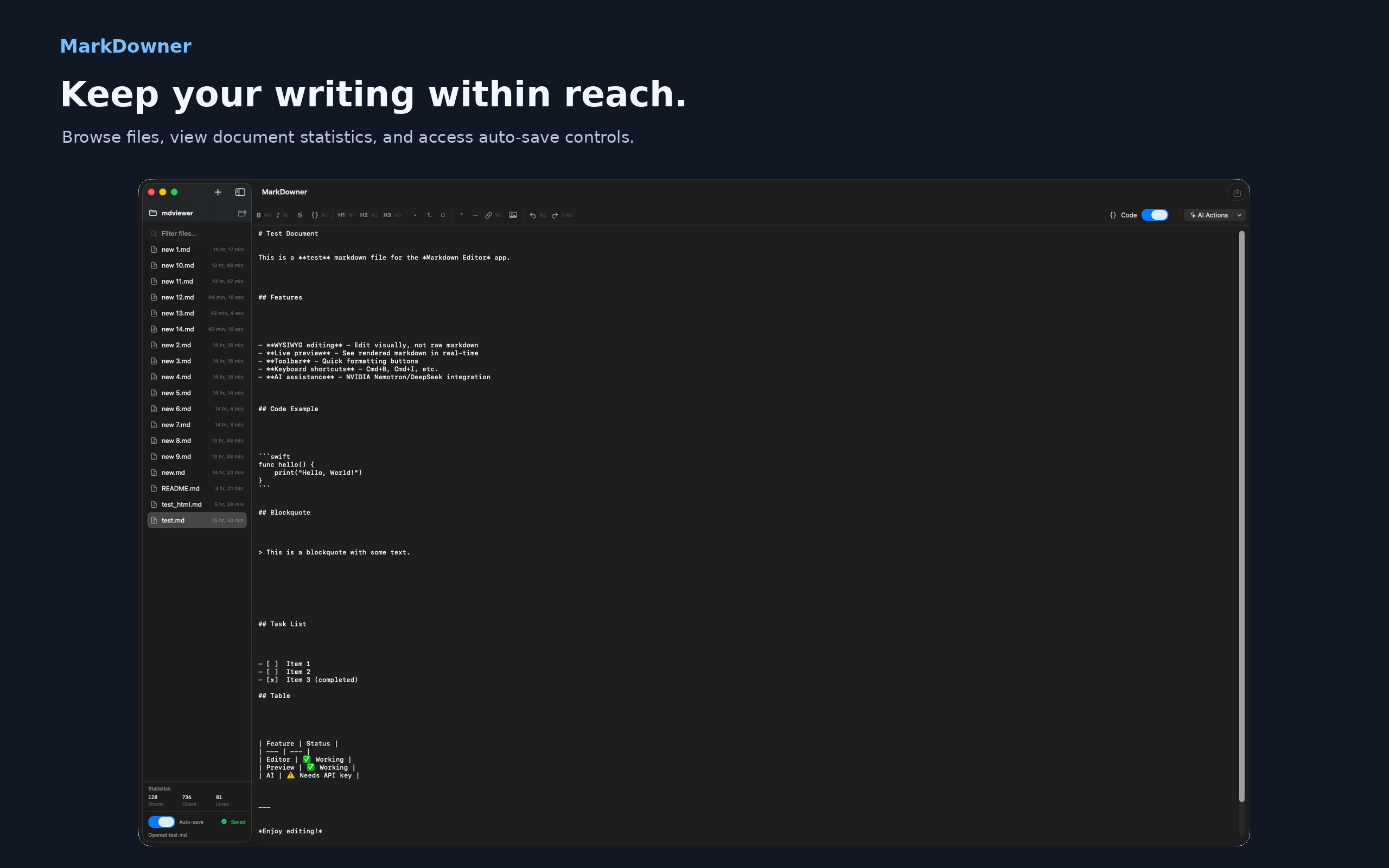1389x868 pixels.
Task: Insert inline code with the braces toolbar button
Action: point(315,215)
